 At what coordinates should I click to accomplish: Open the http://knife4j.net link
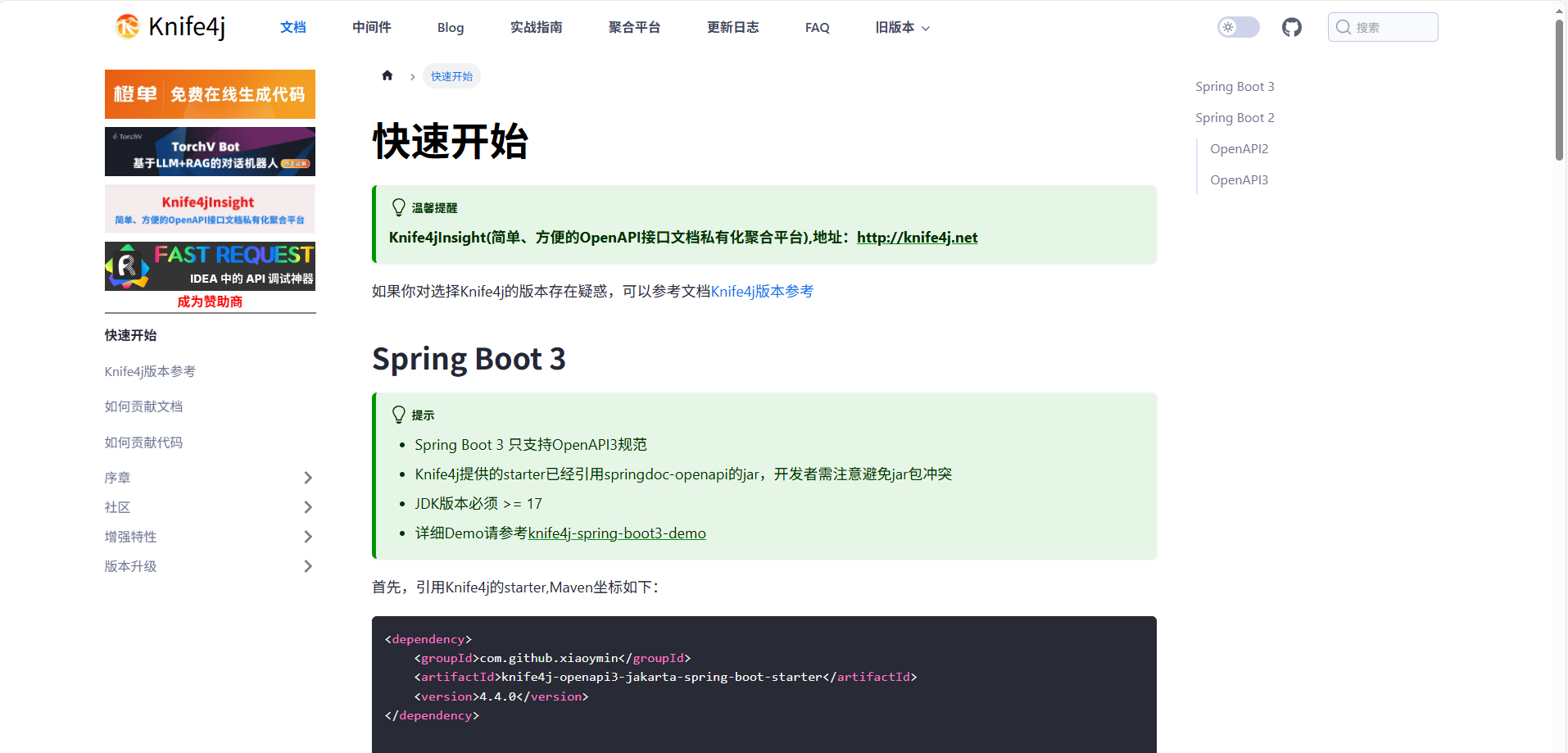tap(916, 238)
